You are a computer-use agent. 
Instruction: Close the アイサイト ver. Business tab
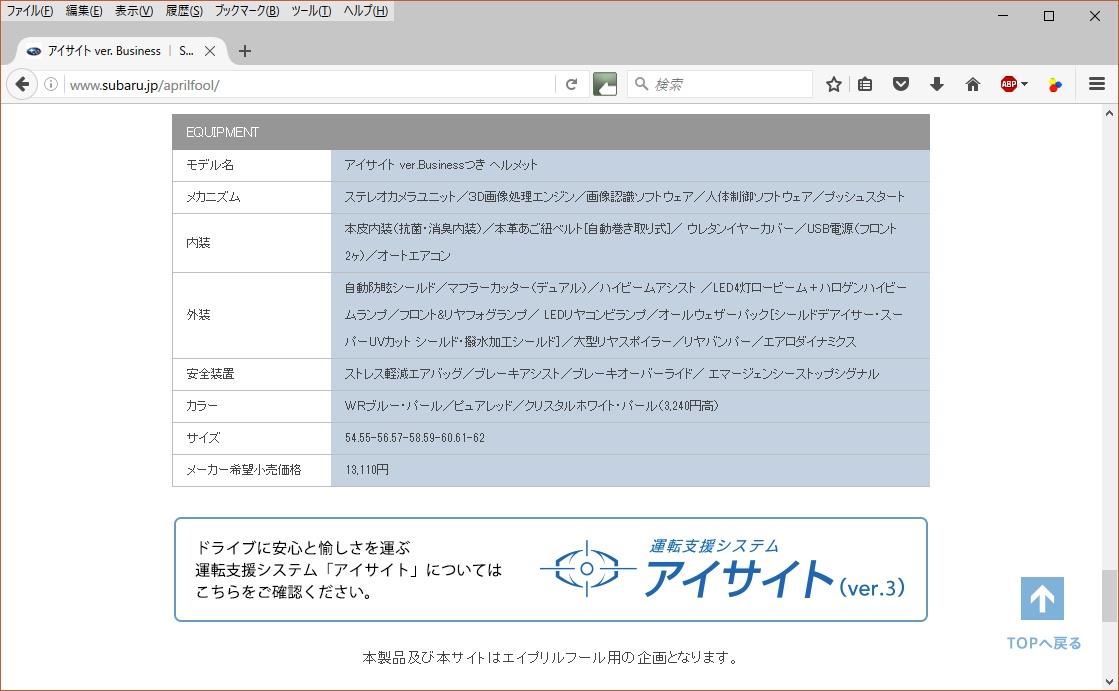click(x=210, y=51)
